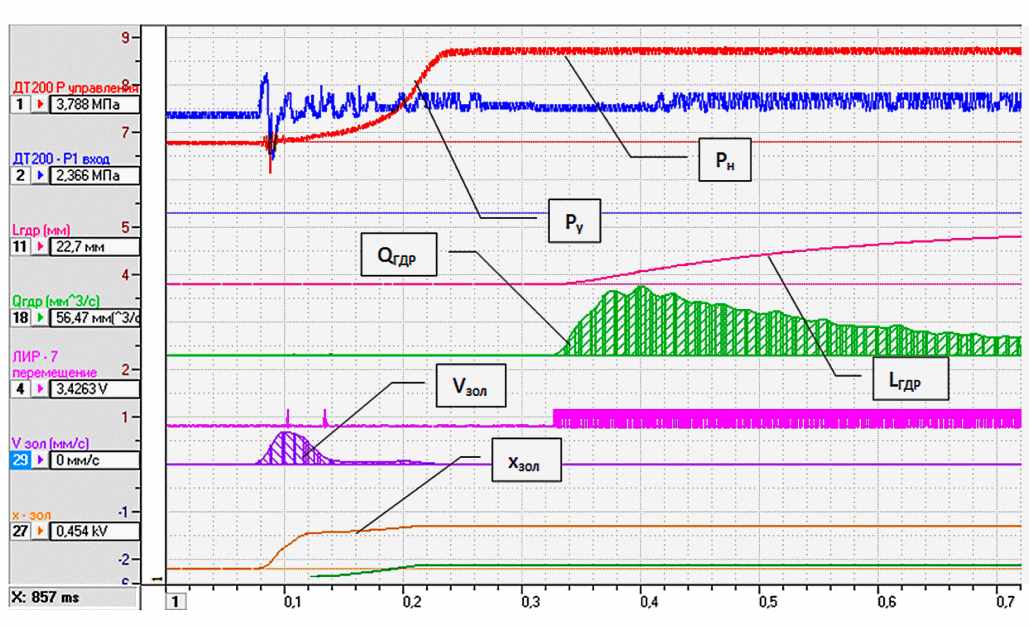Click the orange arrow beside channel 27
1029x627 pixels.
(42, 532)
